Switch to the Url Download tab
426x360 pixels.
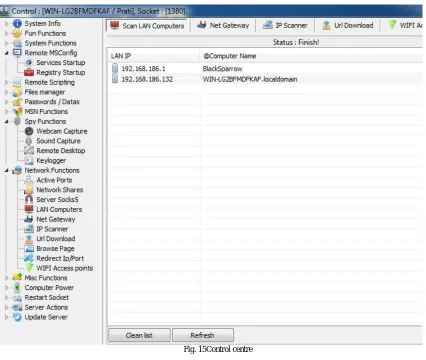pyautogui.click(x=348, y=25)
